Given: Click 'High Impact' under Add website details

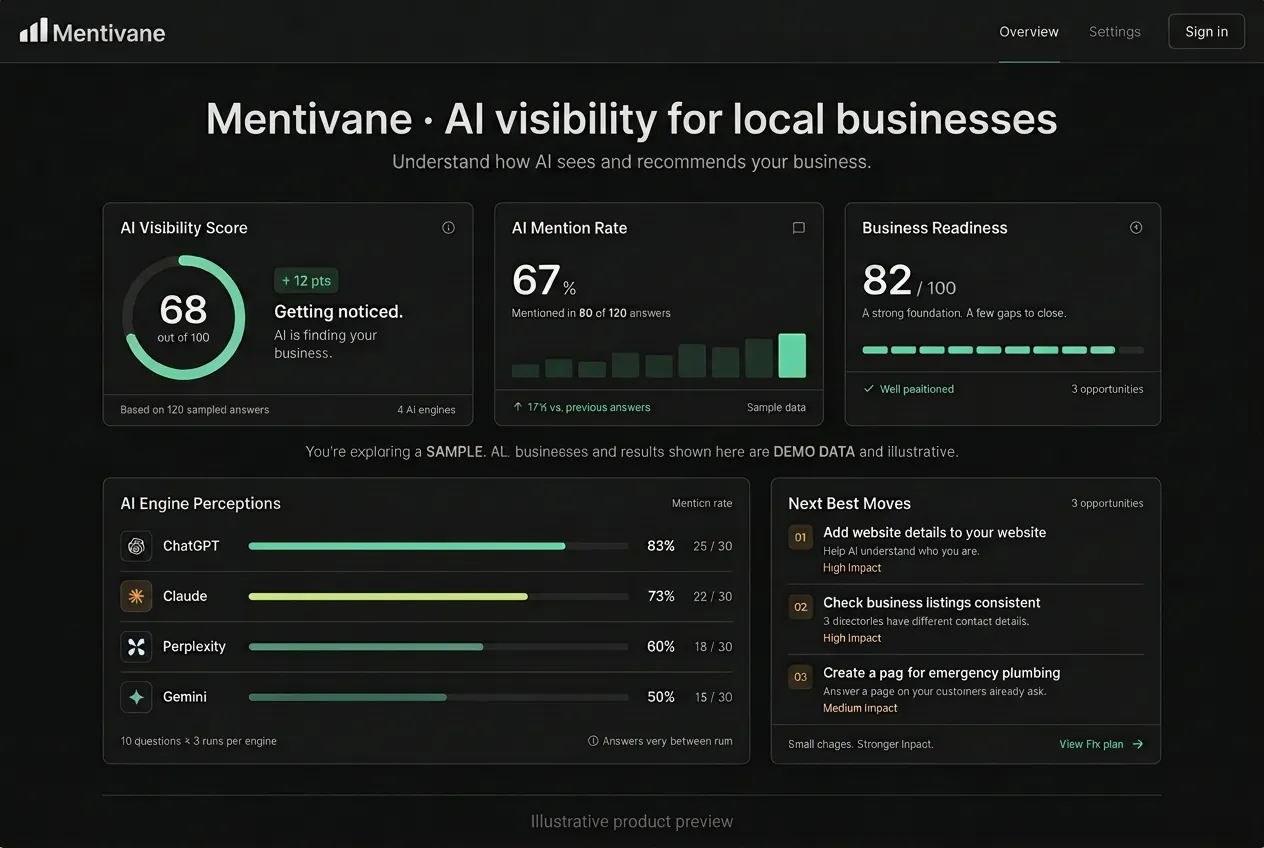Looking at the screenshot, I should point(852,568).
